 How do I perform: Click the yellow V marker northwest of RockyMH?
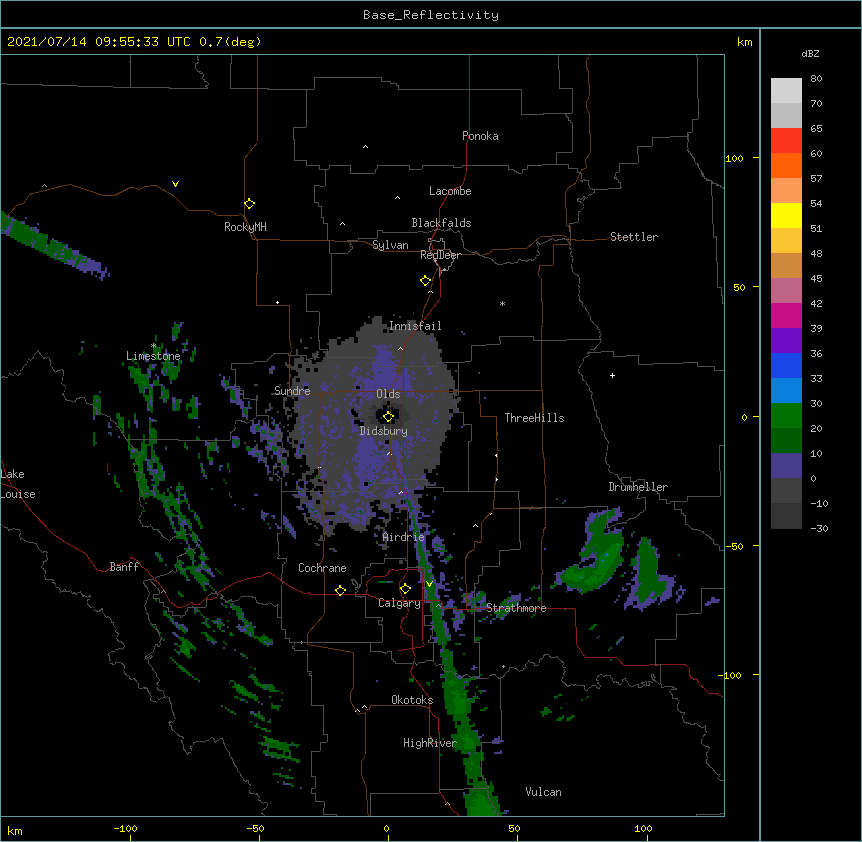(175, 184)
